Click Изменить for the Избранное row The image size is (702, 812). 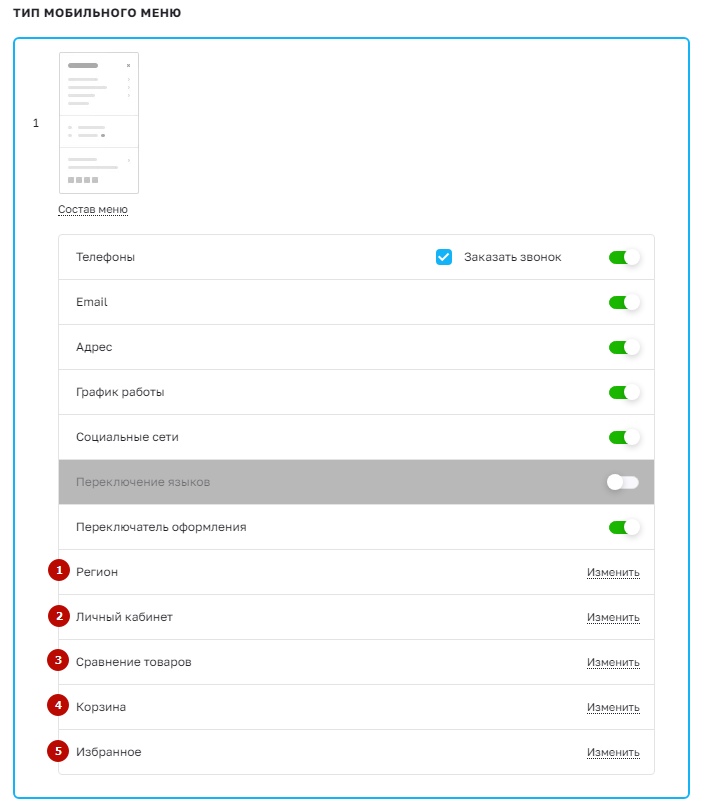[613, 752]
